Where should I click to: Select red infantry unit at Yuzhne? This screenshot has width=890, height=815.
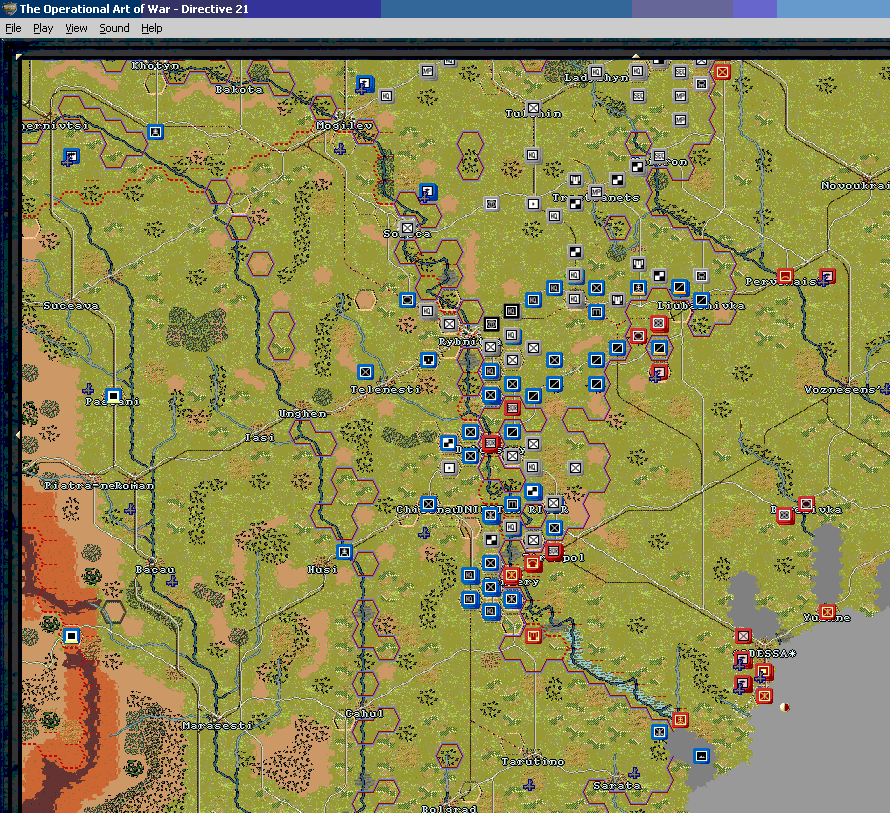pos(827,612)
